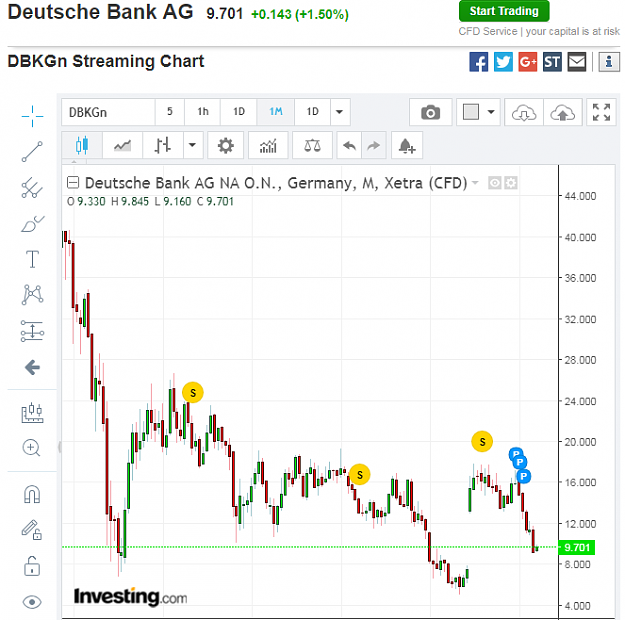Switch to first 1D interval button
The image size is (625, 620).
pos(238,112)
